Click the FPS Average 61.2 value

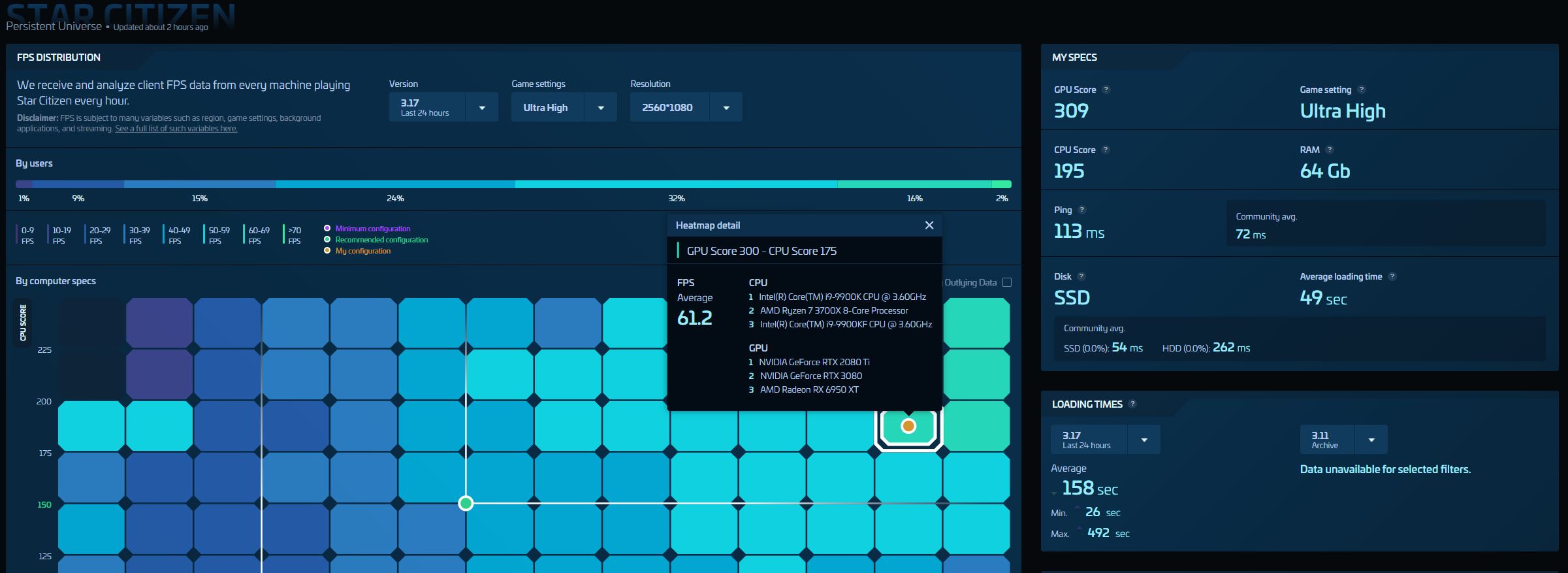pyautogui.click(x=694, y=318)
